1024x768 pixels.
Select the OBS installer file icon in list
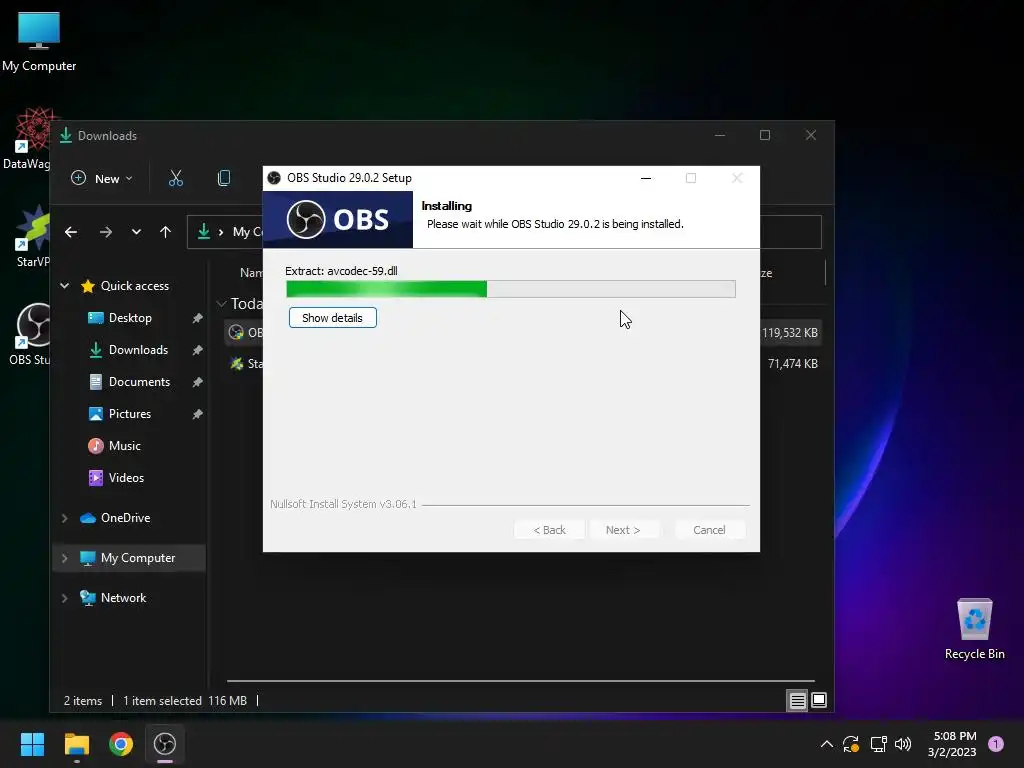click(x=236, y=333)
